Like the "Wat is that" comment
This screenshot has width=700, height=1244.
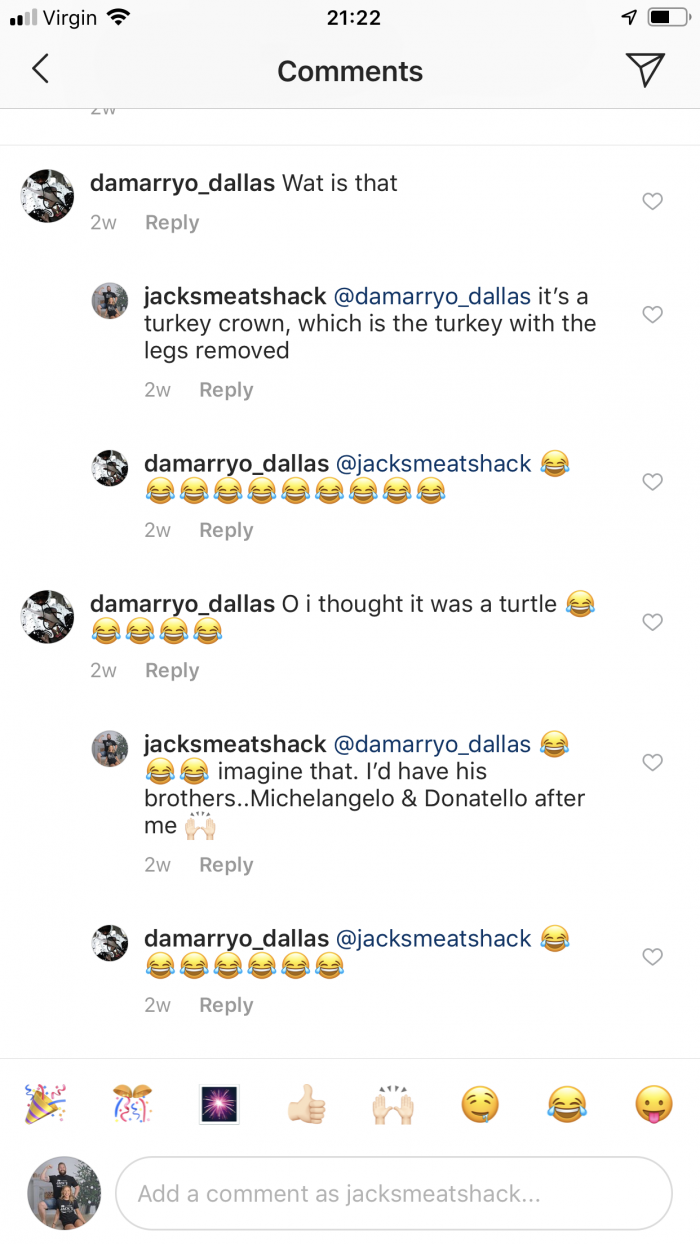tap(652, 202)
